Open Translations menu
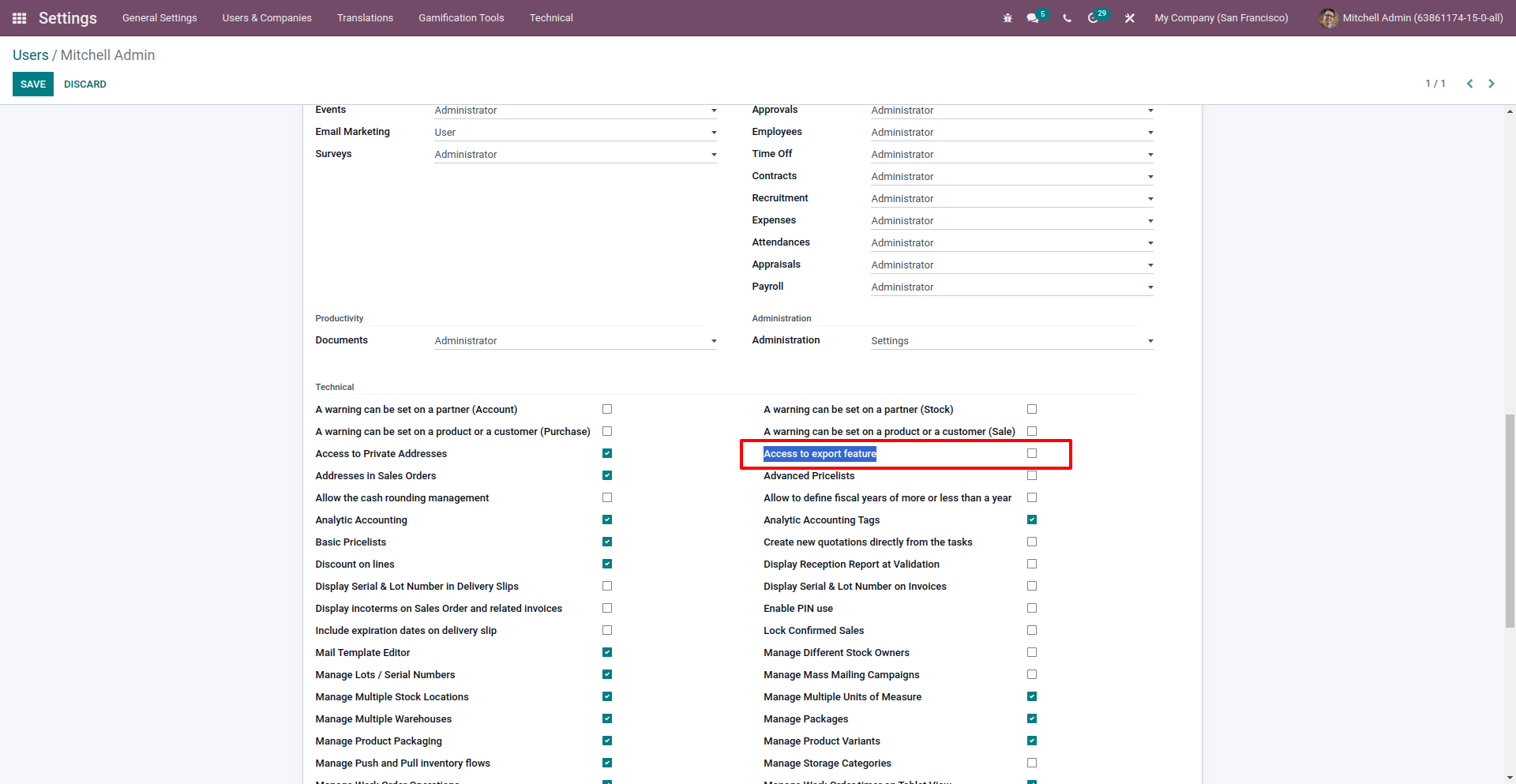 pyautogui.click(x=365, y=18)
